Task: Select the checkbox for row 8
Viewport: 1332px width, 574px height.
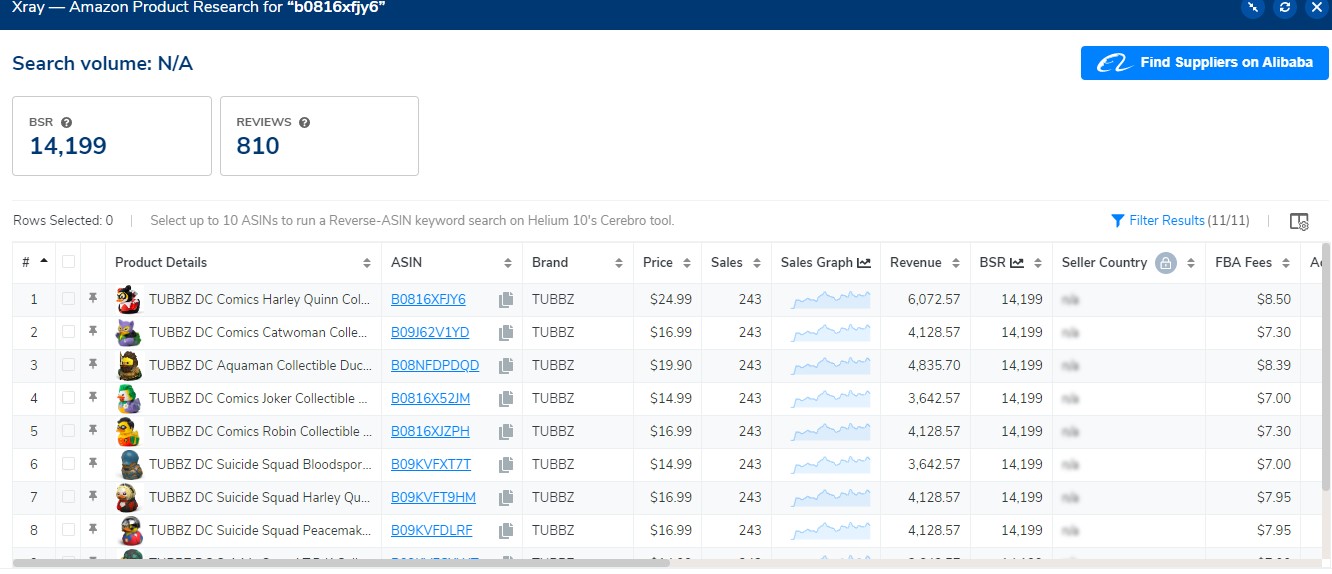Action: 68,530
